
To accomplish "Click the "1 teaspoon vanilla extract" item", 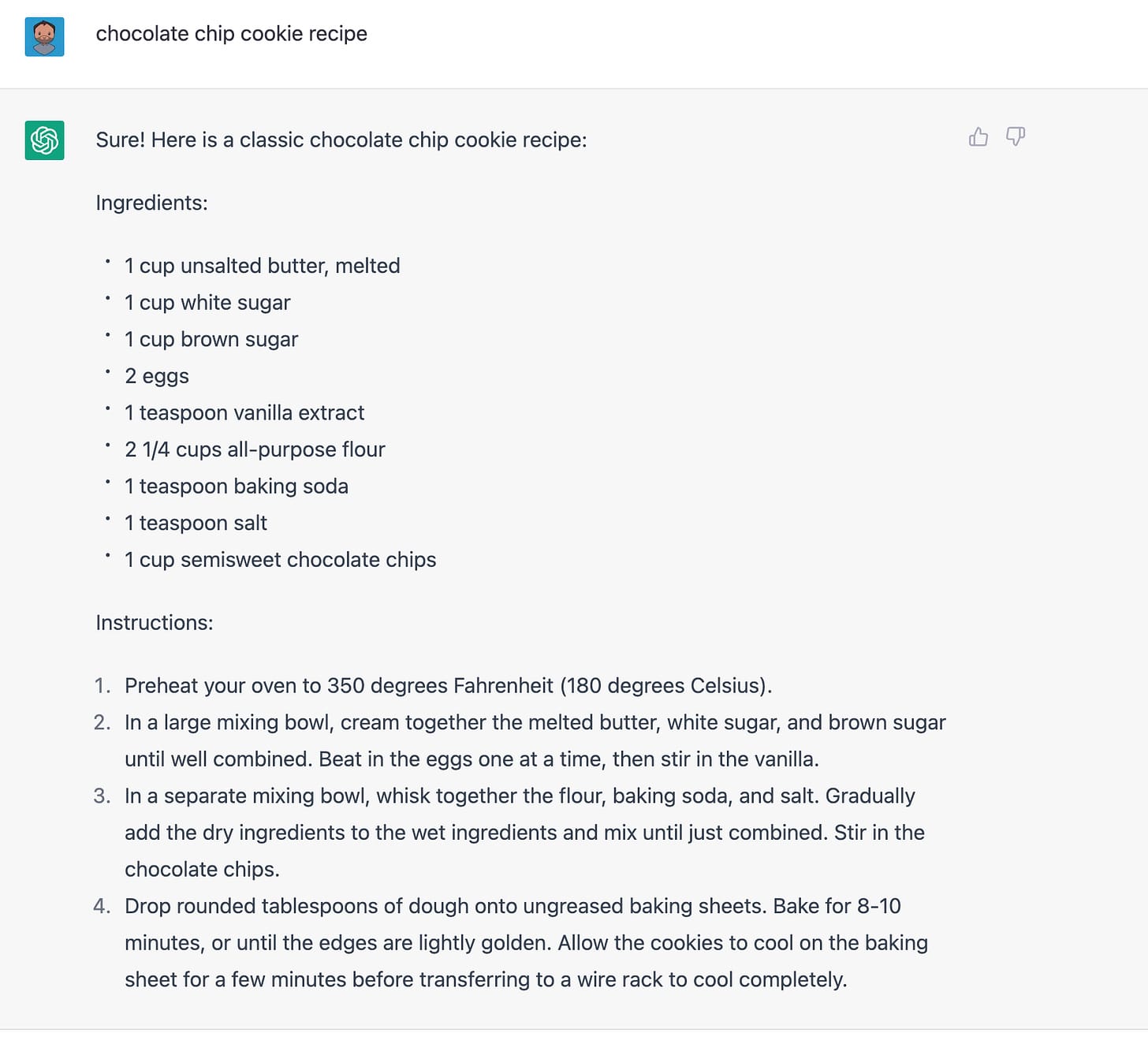I will 244,413.
